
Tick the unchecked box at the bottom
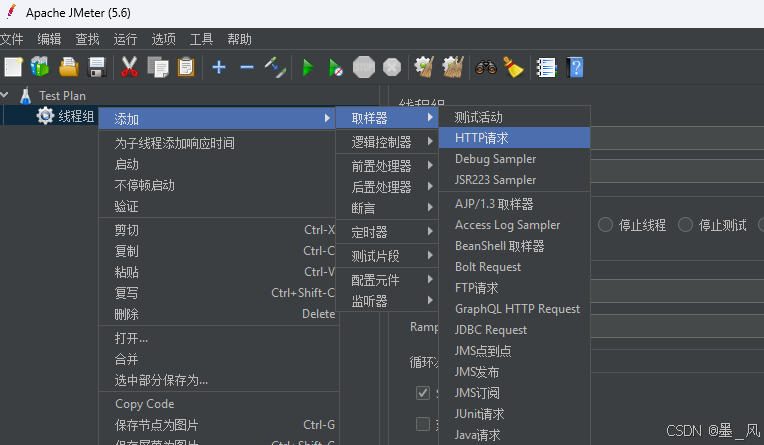(x=423, y=424)
